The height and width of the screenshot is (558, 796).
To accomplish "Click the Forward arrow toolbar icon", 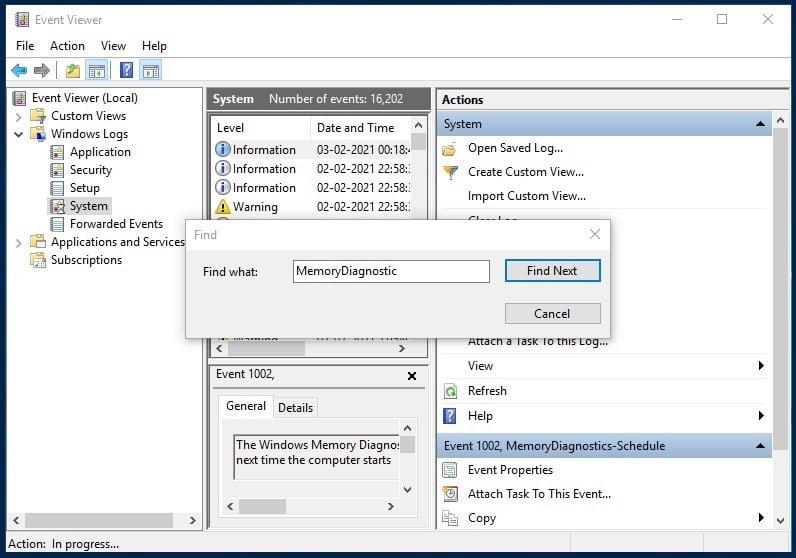I will pyautogui.click(x=42, y=71).
